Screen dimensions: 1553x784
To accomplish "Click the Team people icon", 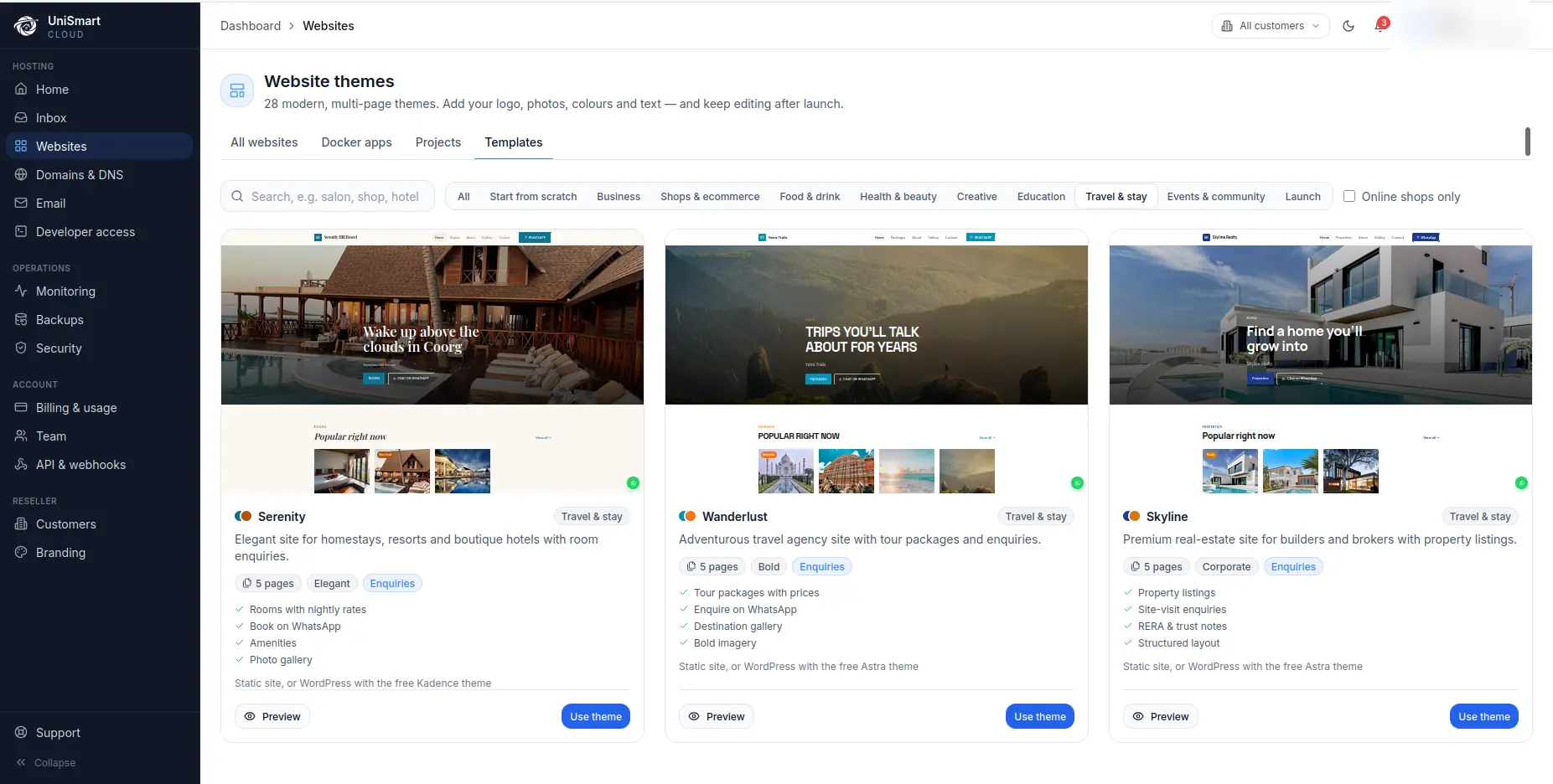I will click(21, 436).
